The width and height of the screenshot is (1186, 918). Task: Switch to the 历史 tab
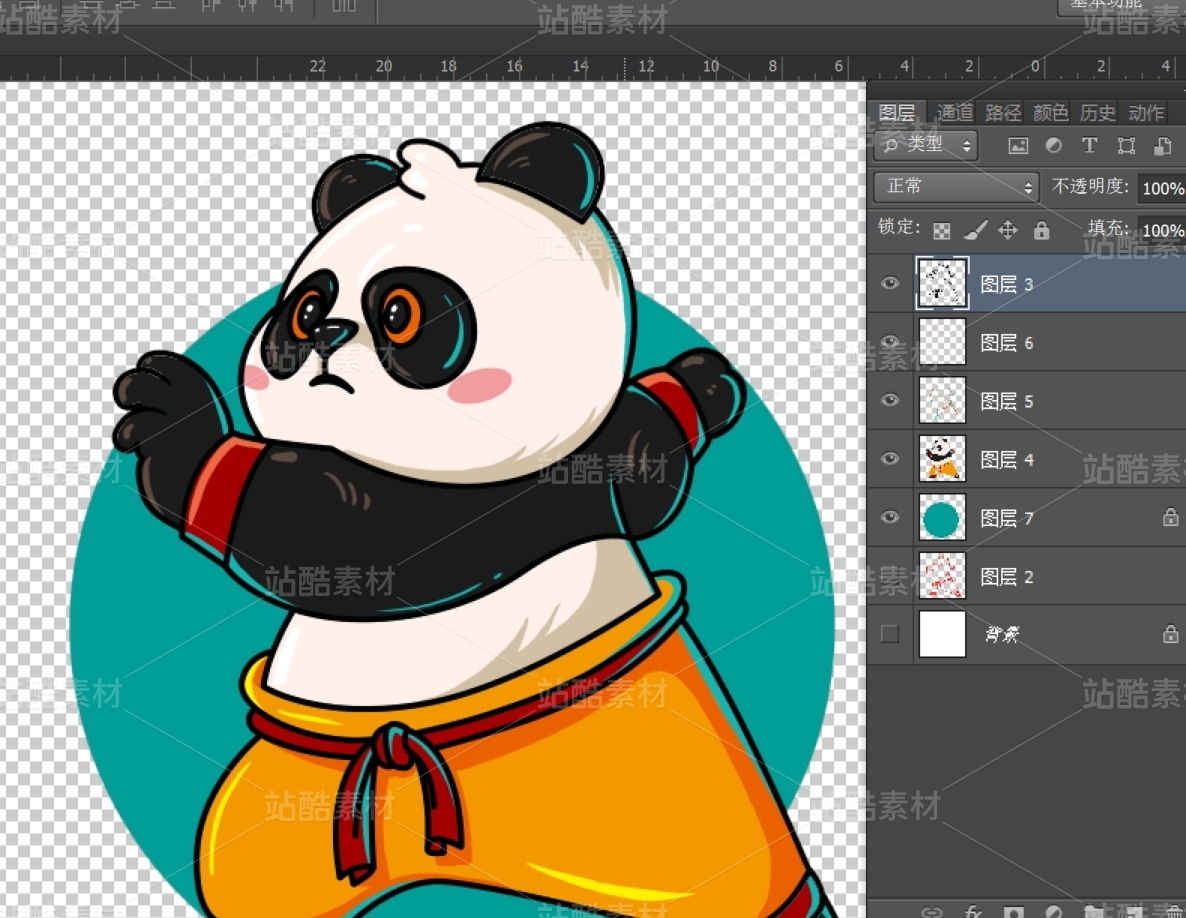(x=1098, y=113)
